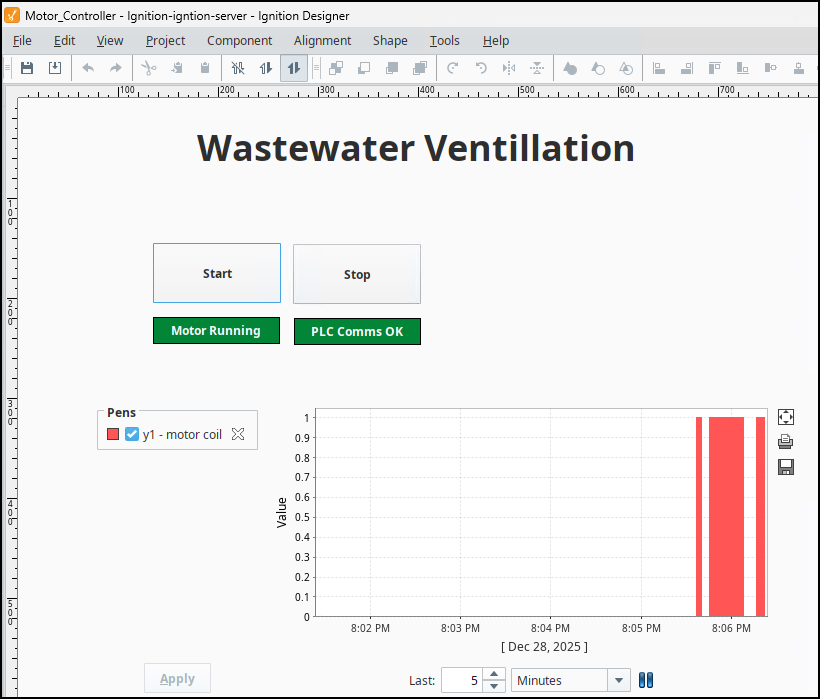Open the Component menu
Image resolution: width=820 pixels, height=699 pixels.
point(240,41)
